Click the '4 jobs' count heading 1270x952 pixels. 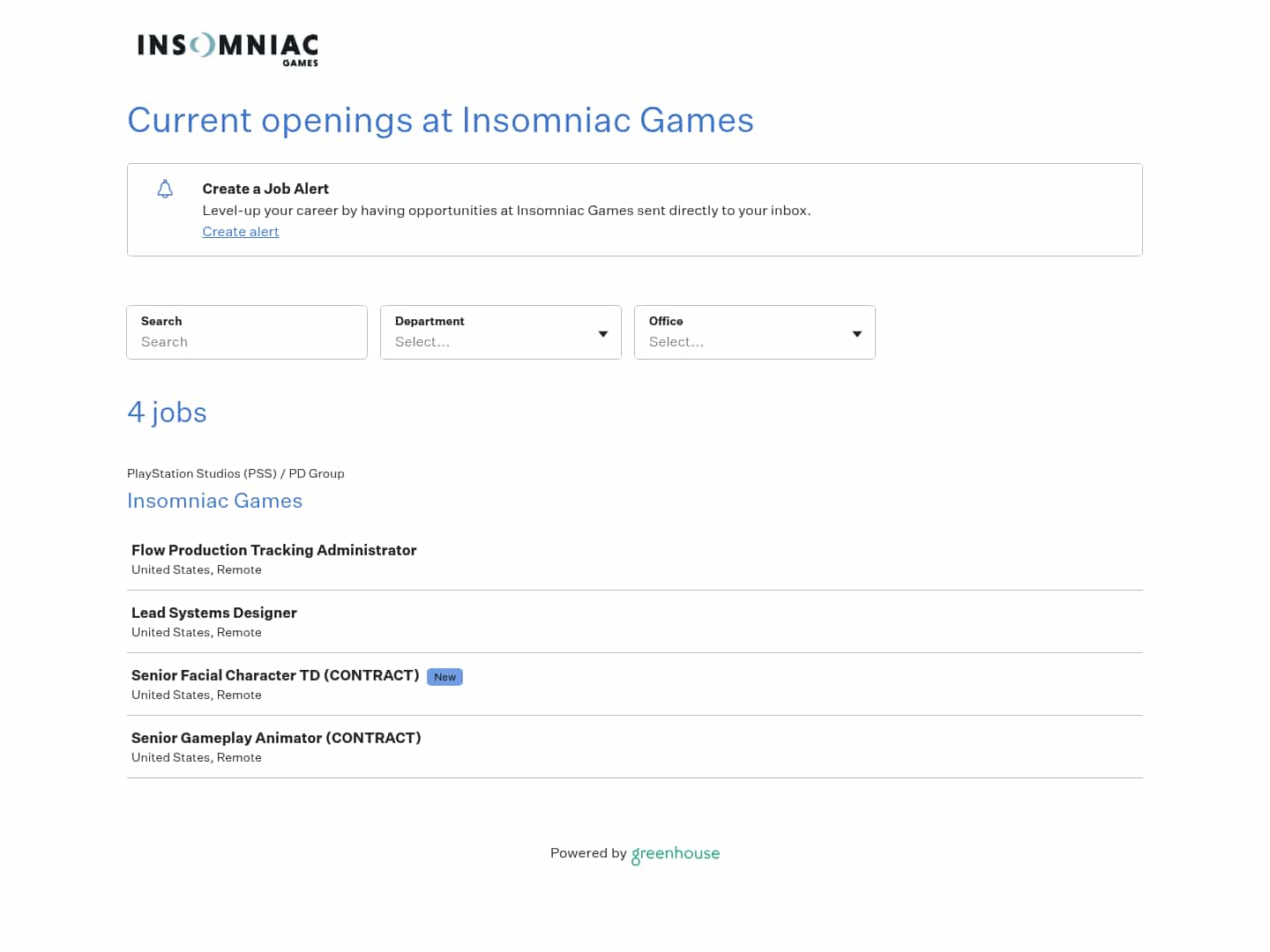pos(167,413)
